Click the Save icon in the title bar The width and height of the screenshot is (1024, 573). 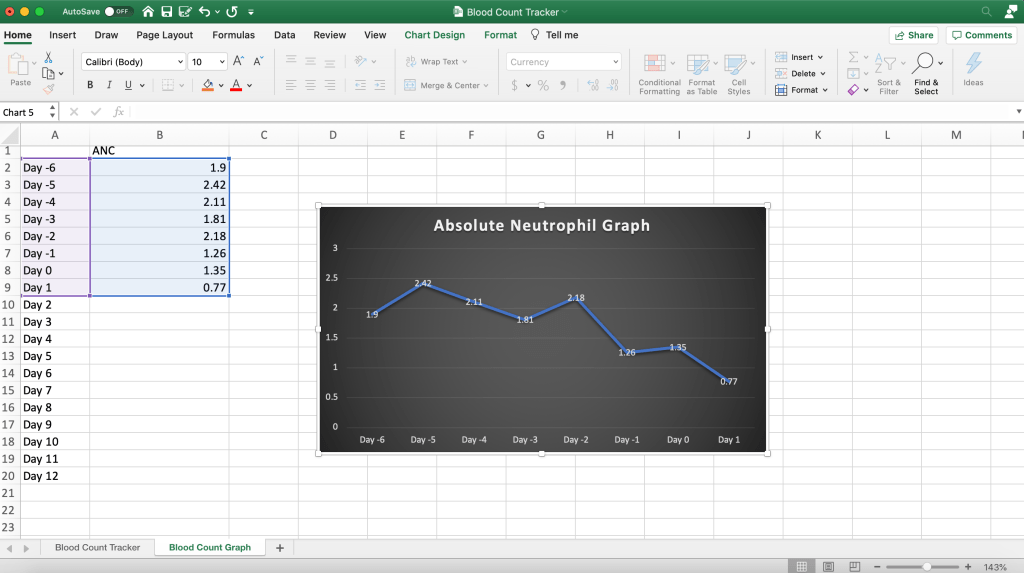click(x=168, y=12)
